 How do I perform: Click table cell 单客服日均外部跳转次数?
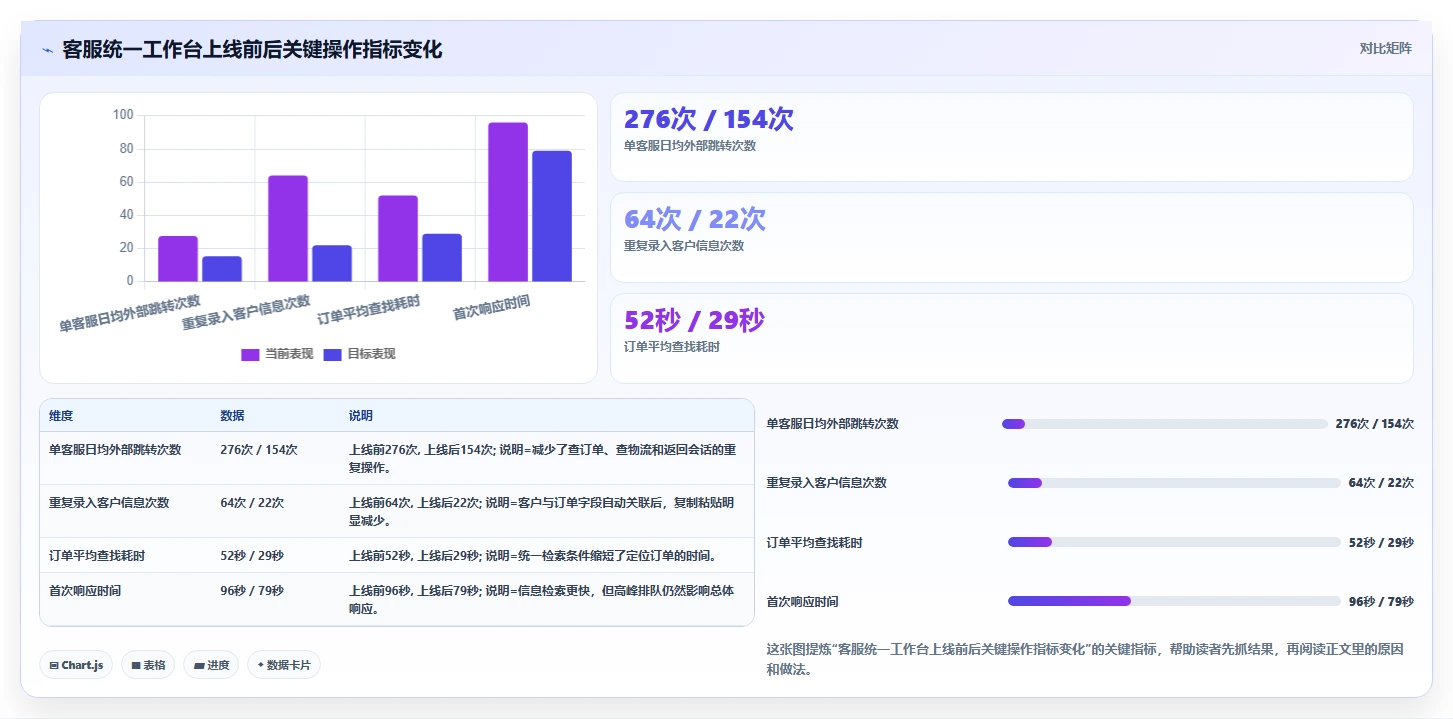click(x=115, y=450)
